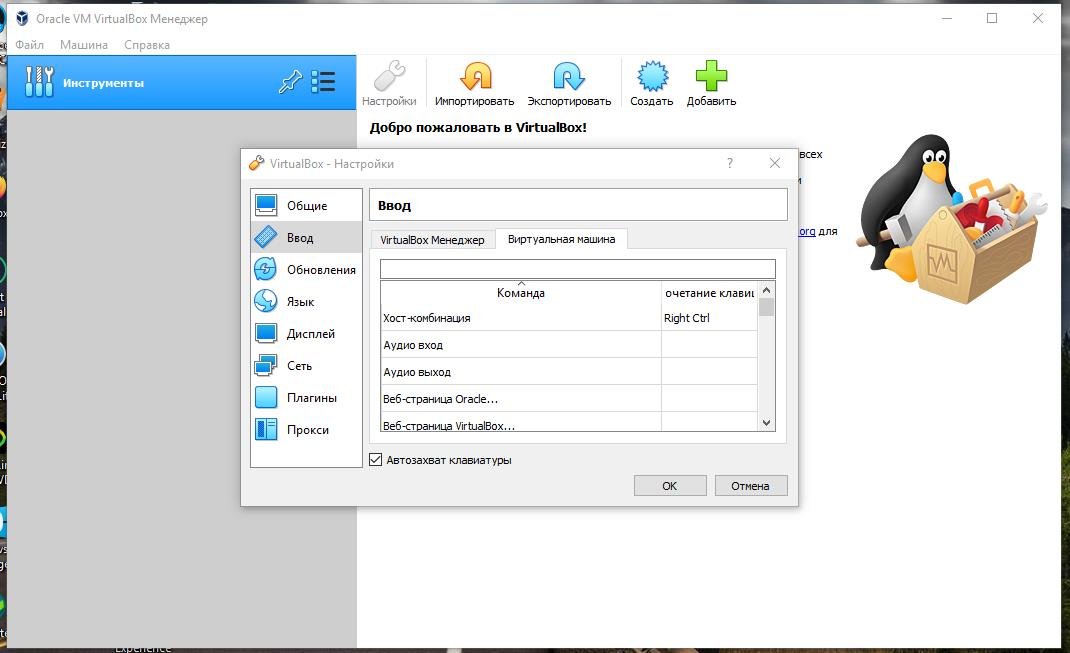Click Импортировать in the toolbar

[x=474, y=83]
